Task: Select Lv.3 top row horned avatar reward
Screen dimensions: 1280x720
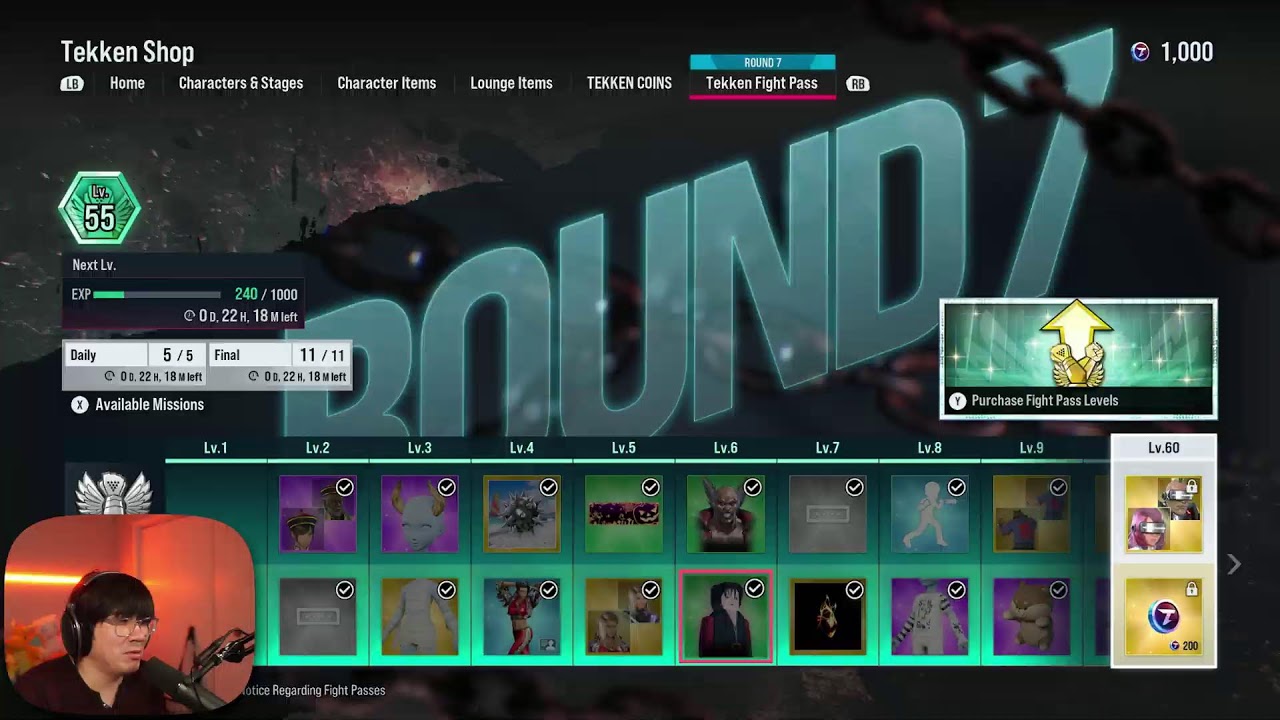Action: coord(420,514)
